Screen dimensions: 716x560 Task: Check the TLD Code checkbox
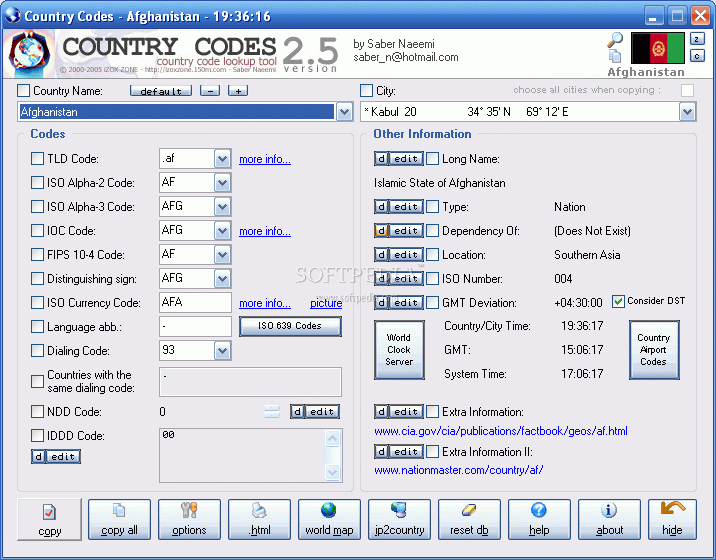point(37,158)
